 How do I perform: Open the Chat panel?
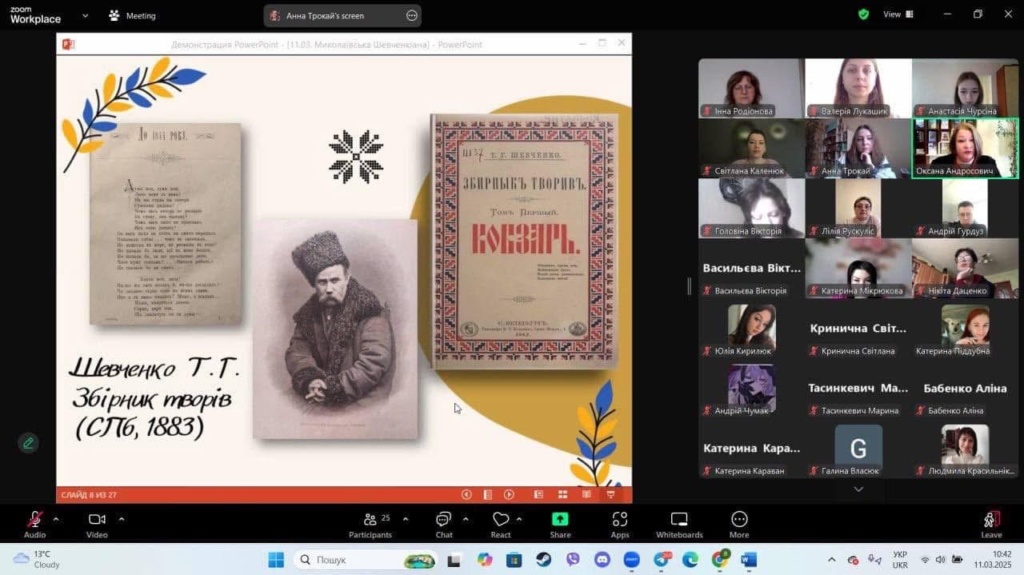(x=444, y=524)
